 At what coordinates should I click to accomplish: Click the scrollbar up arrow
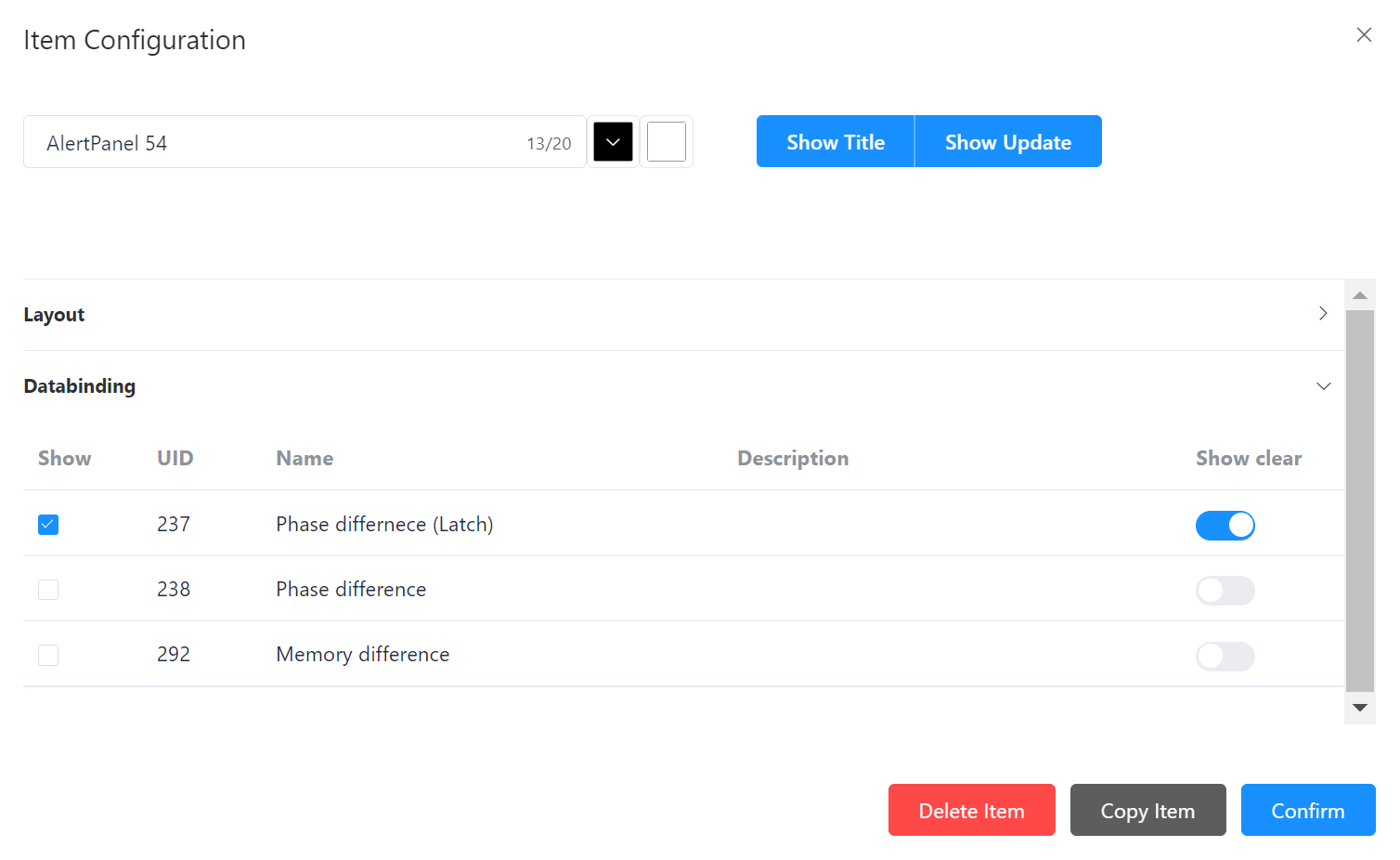(x=1360, y=295)
